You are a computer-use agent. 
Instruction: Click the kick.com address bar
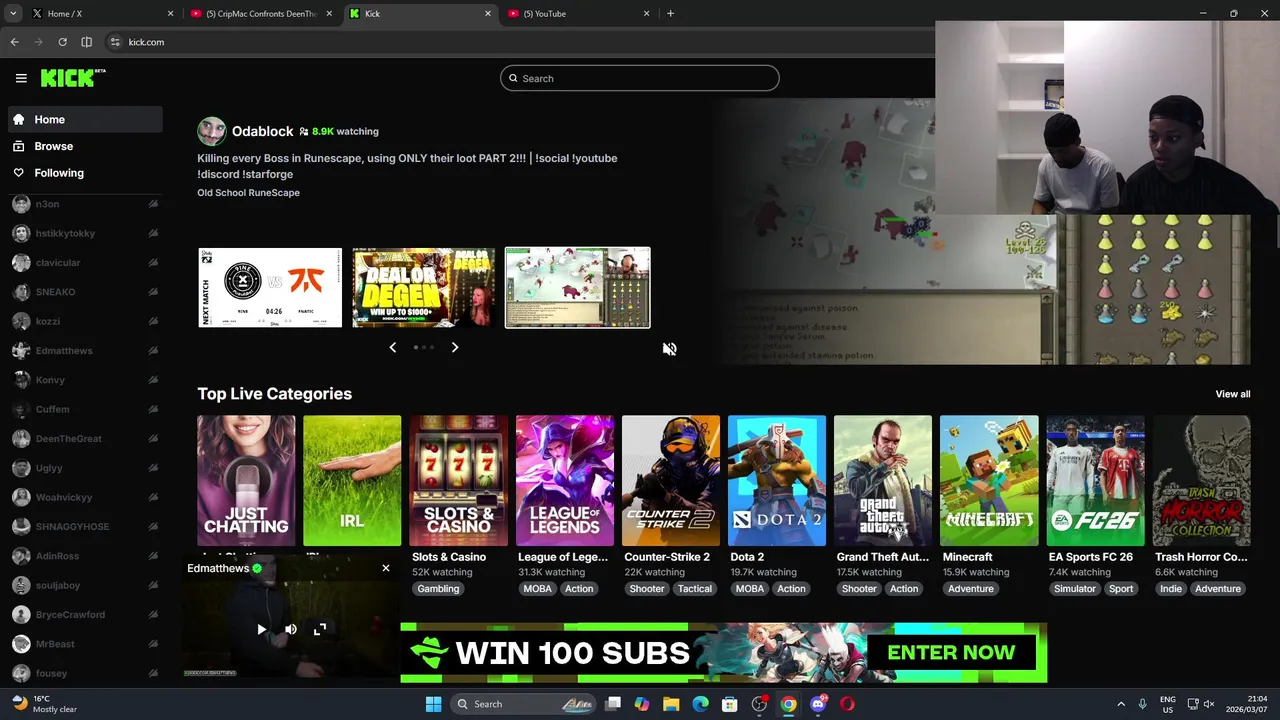tap(520, 42)
